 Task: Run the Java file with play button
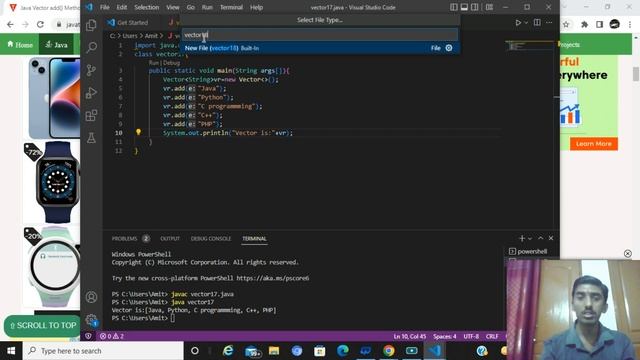[518, 23]
